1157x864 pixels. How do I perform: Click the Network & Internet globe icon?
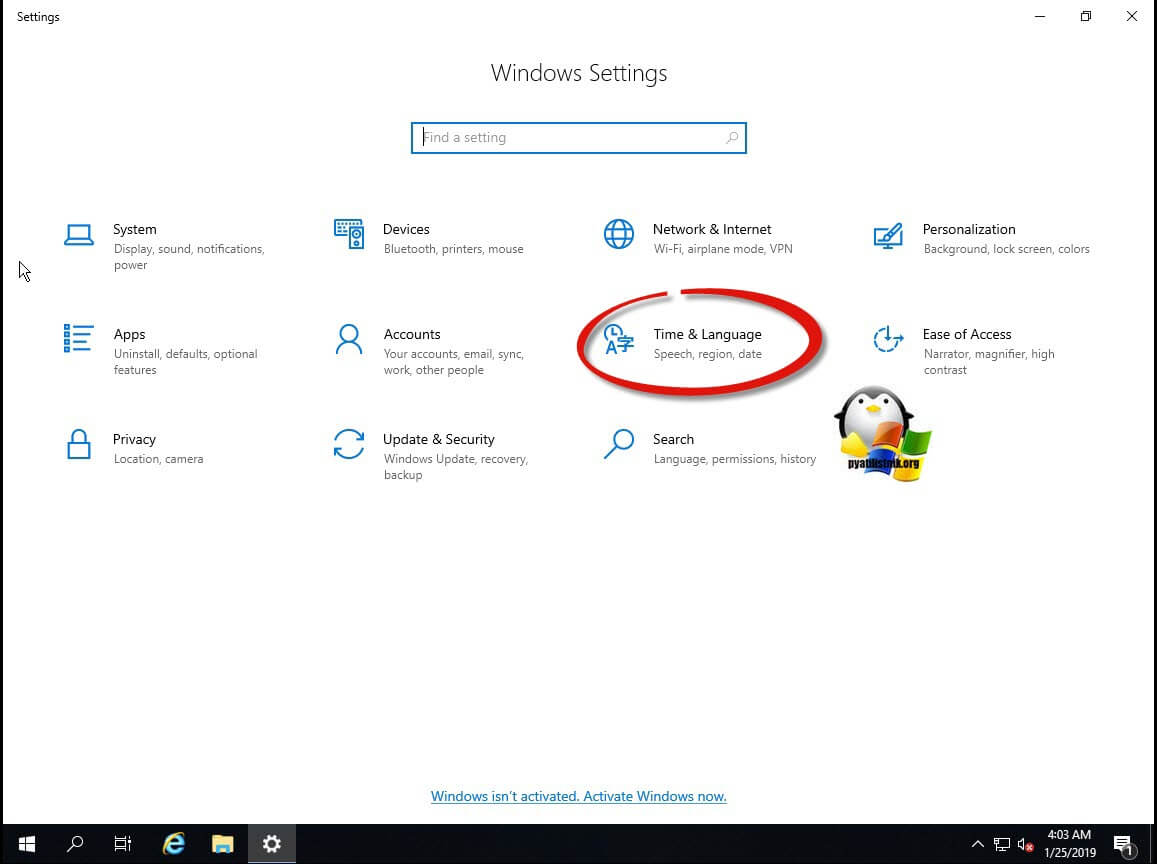point(619,234)
